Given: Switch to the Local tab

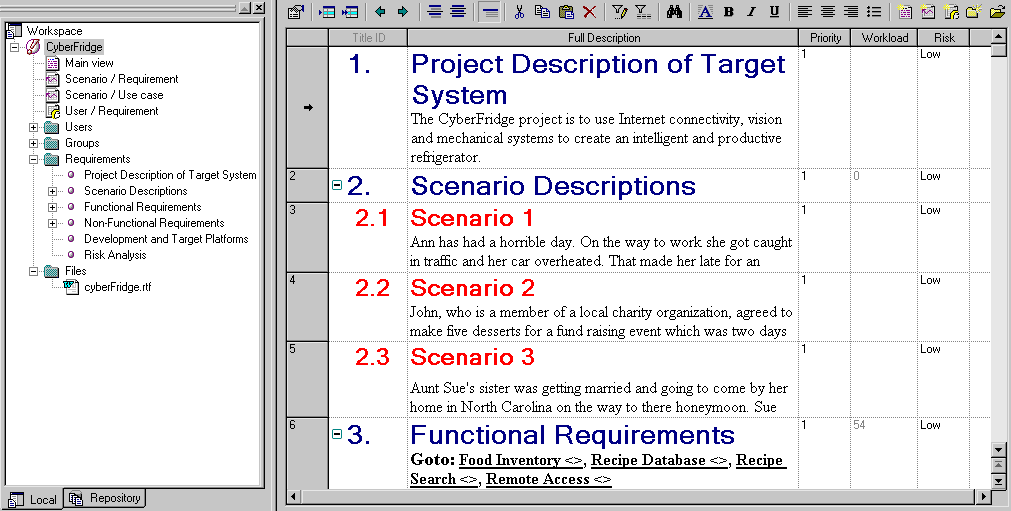Looking at the screenshot, I should [x=34, y=499].
